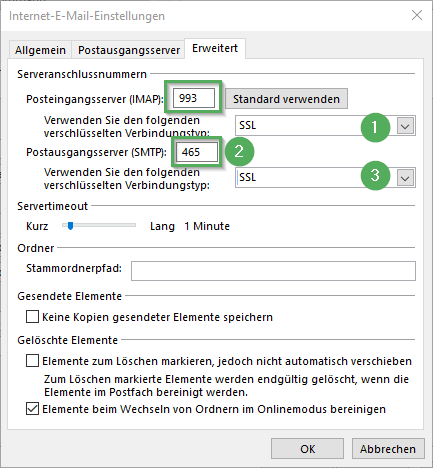Image resolution: width=433 pixels, height=468 pixels.
Task: Select the SMTP SSL combo box field
Action: [x=325, y=177]
